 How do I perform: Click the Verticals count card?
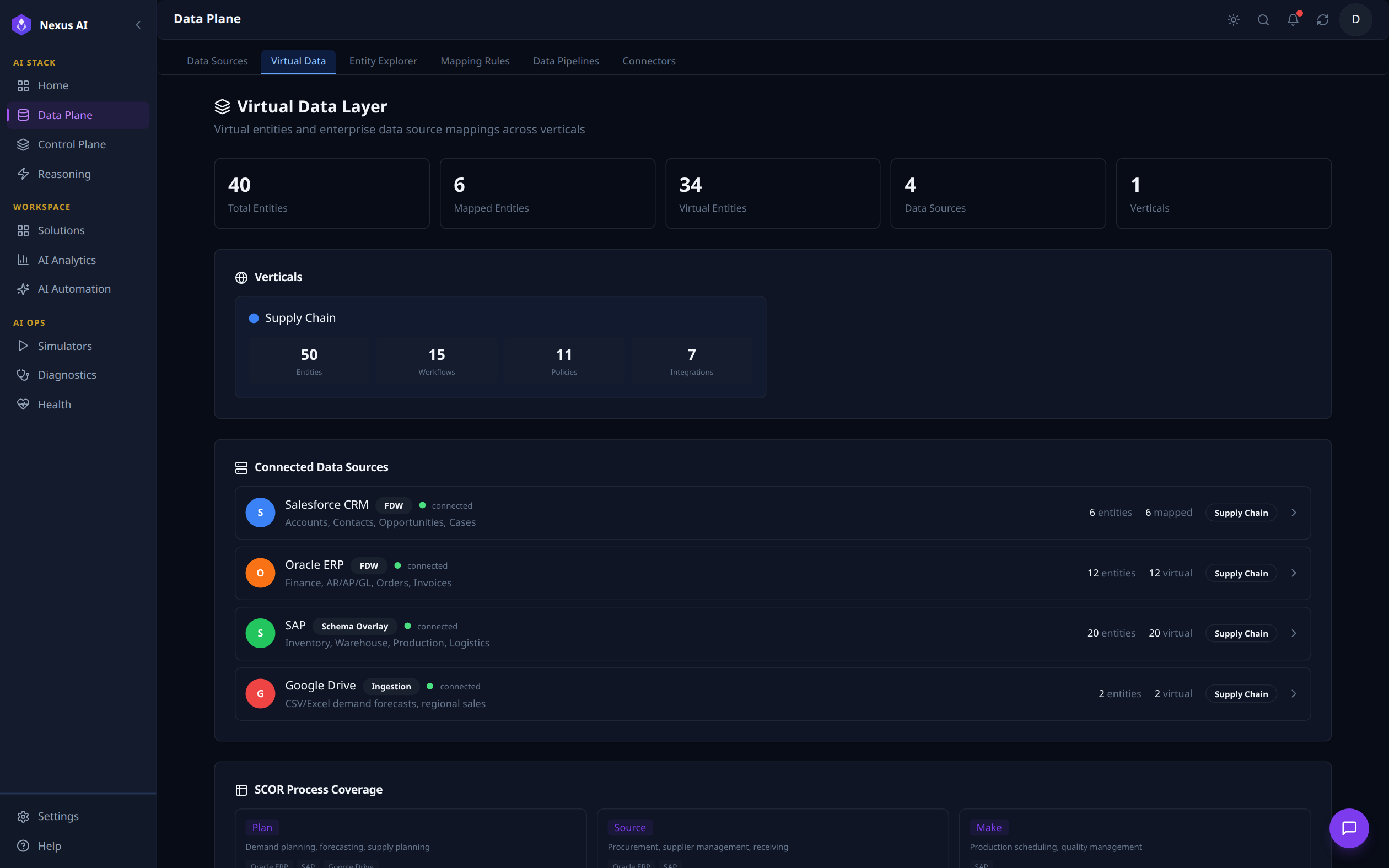(x=1224, y=193)
